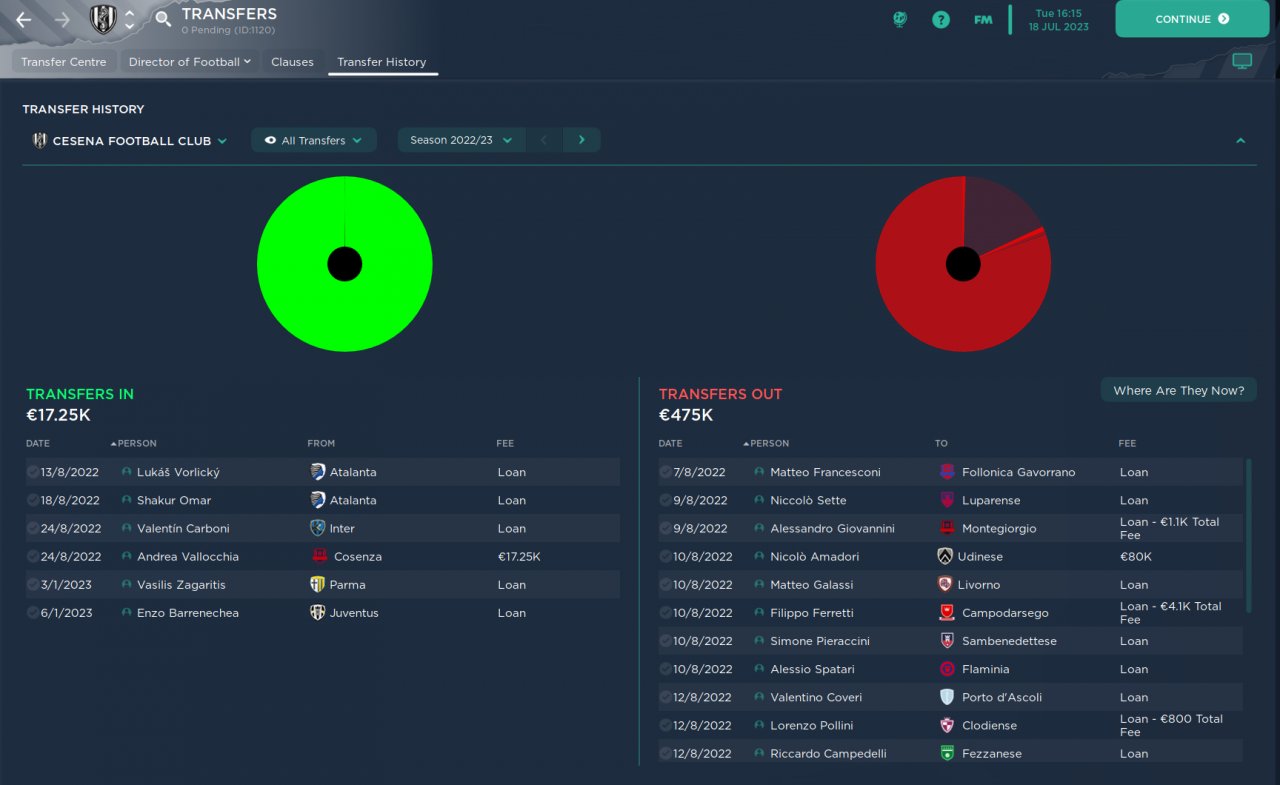Go to the next season arrow
The height and width of the screenshot is (785, 1280).
click(581, 140)
